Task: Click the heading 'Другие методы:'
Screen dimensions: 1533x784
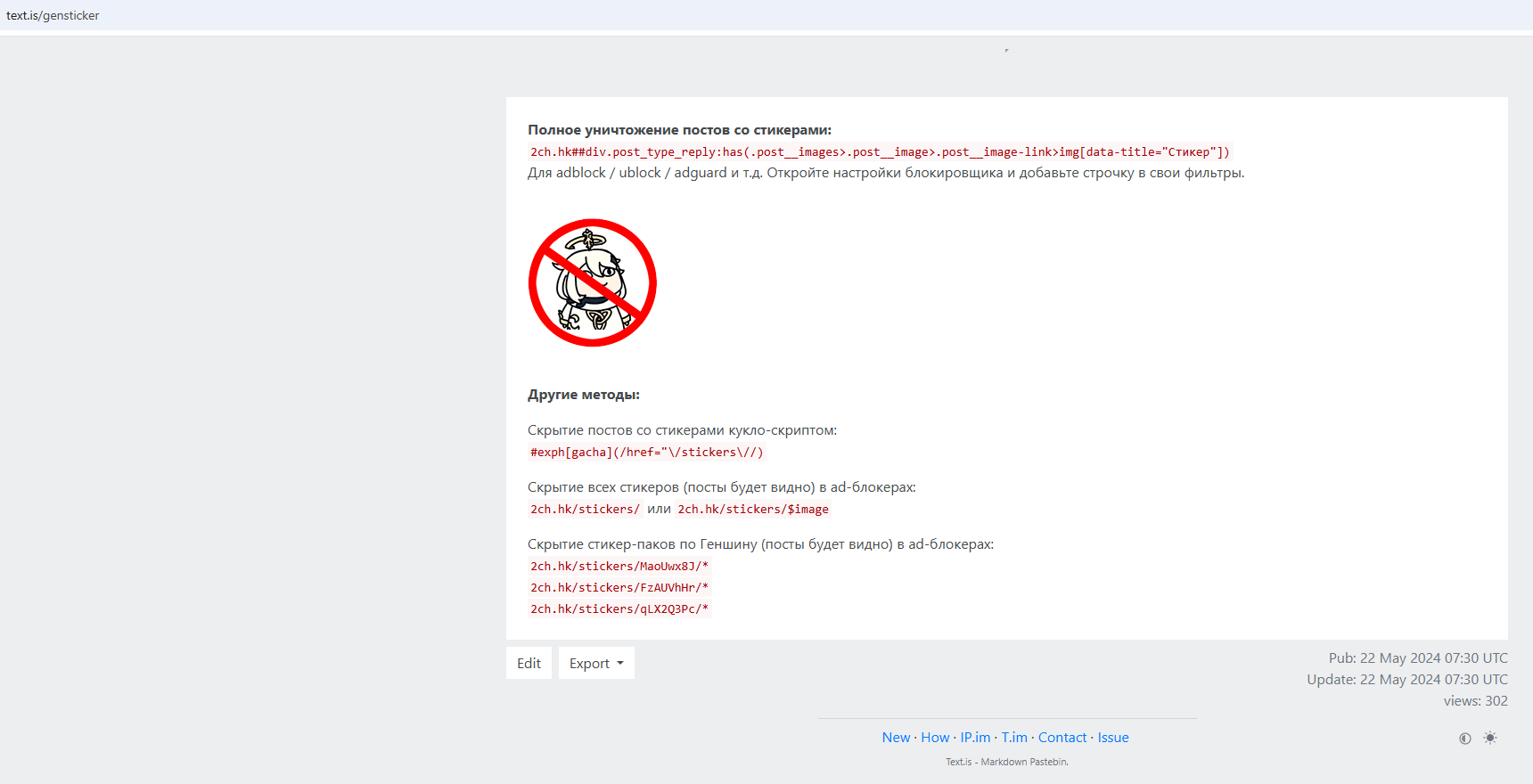Action: (x=584, y=395)
